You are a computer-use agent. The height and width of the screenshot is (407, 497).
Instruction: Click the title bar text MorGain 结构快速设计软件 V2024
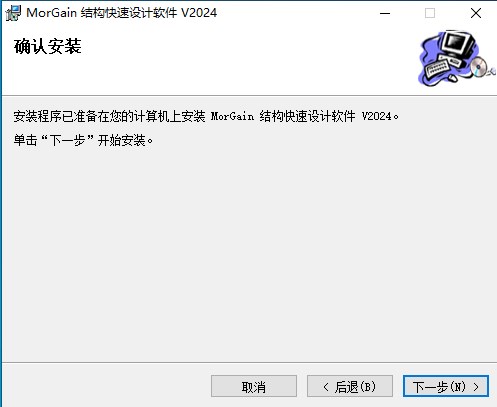[x=122, y=13]
